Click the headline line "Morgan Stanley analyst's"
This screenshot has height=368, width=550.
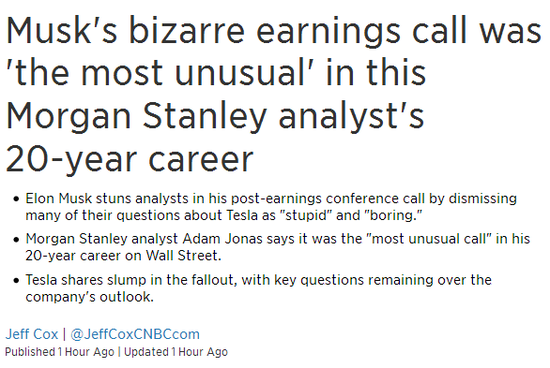(x=215, y=116)
